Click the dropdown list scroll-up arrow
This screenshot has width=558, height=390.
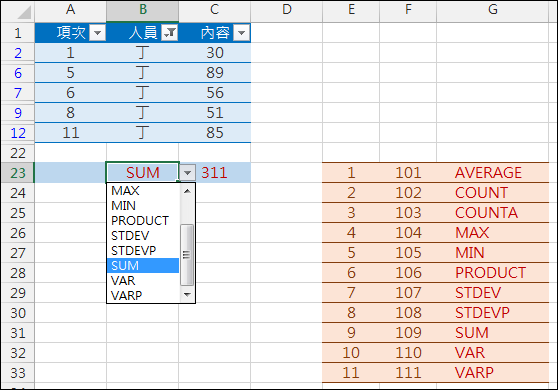coord(187,191)
